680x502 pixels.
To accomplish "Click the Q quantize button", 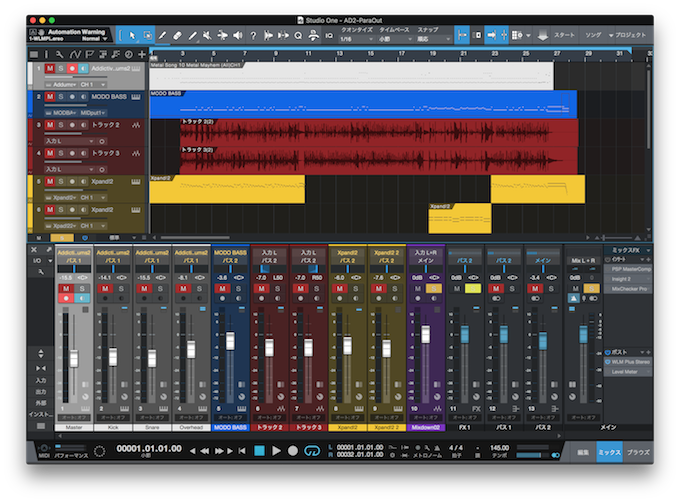I will point(298,36).
